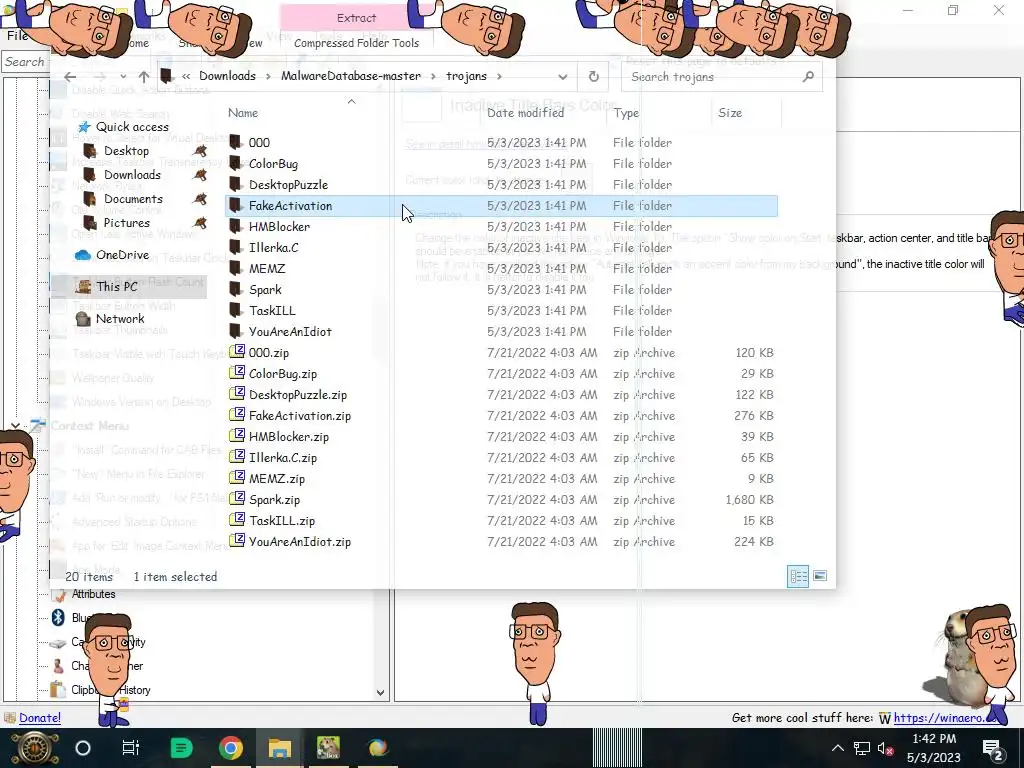Open the notification center icon
Screen dimensions: 1024x768
click(992, 748)
